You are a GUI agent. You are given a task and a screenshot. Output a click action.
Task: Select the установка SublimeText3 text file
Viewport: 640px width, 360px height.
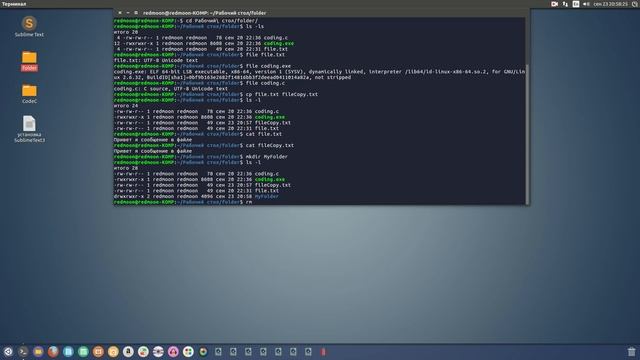[x=29, y=129]
